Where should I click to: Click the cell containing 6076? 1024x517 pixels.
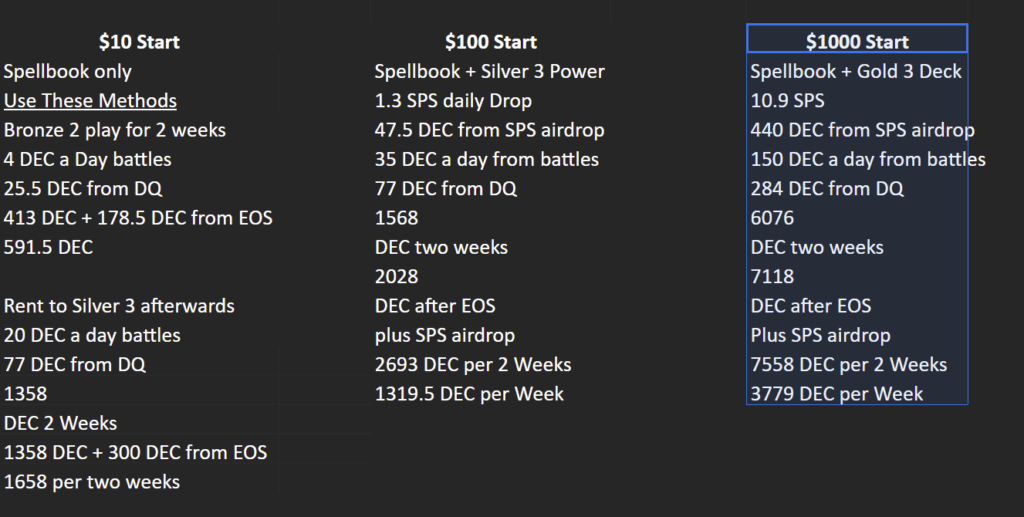coord(773,218)
